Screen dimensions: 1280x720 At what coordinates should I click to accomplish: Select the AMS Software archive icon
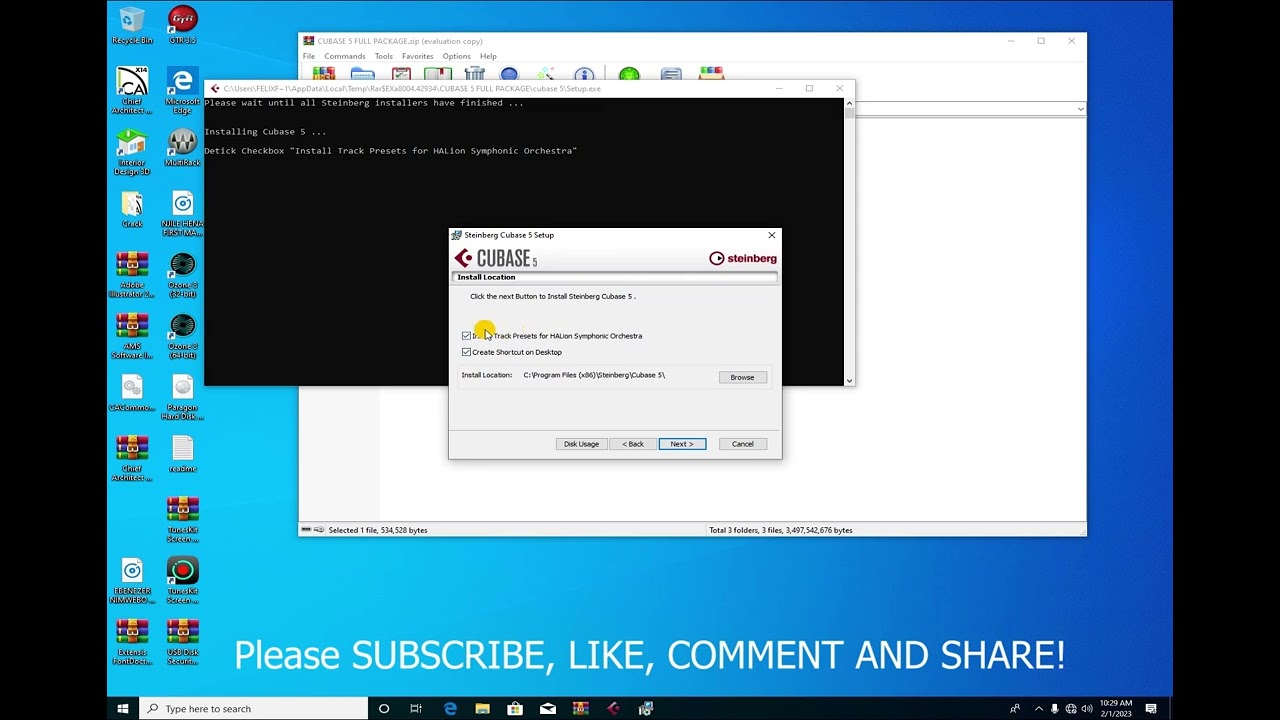[132, 335]
